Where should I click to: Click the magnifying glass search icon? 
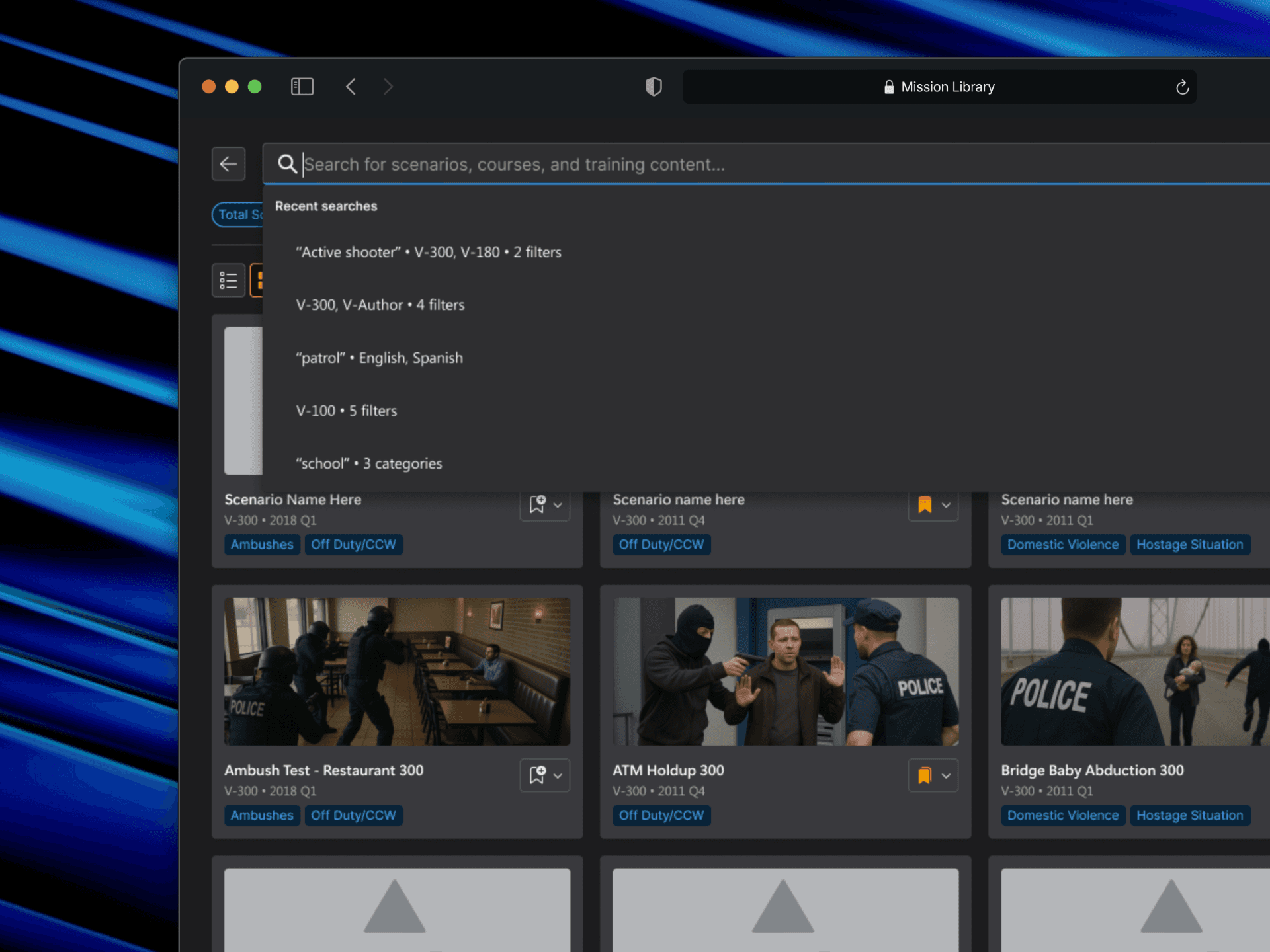click(286, 163)
